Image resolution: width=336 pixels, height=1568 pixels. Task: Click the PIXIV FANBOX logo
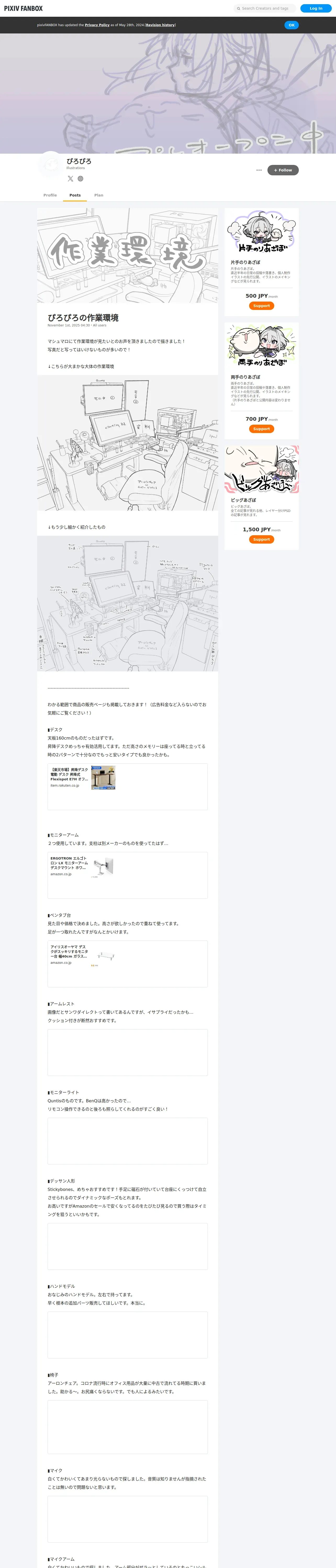tap(23, 9)
